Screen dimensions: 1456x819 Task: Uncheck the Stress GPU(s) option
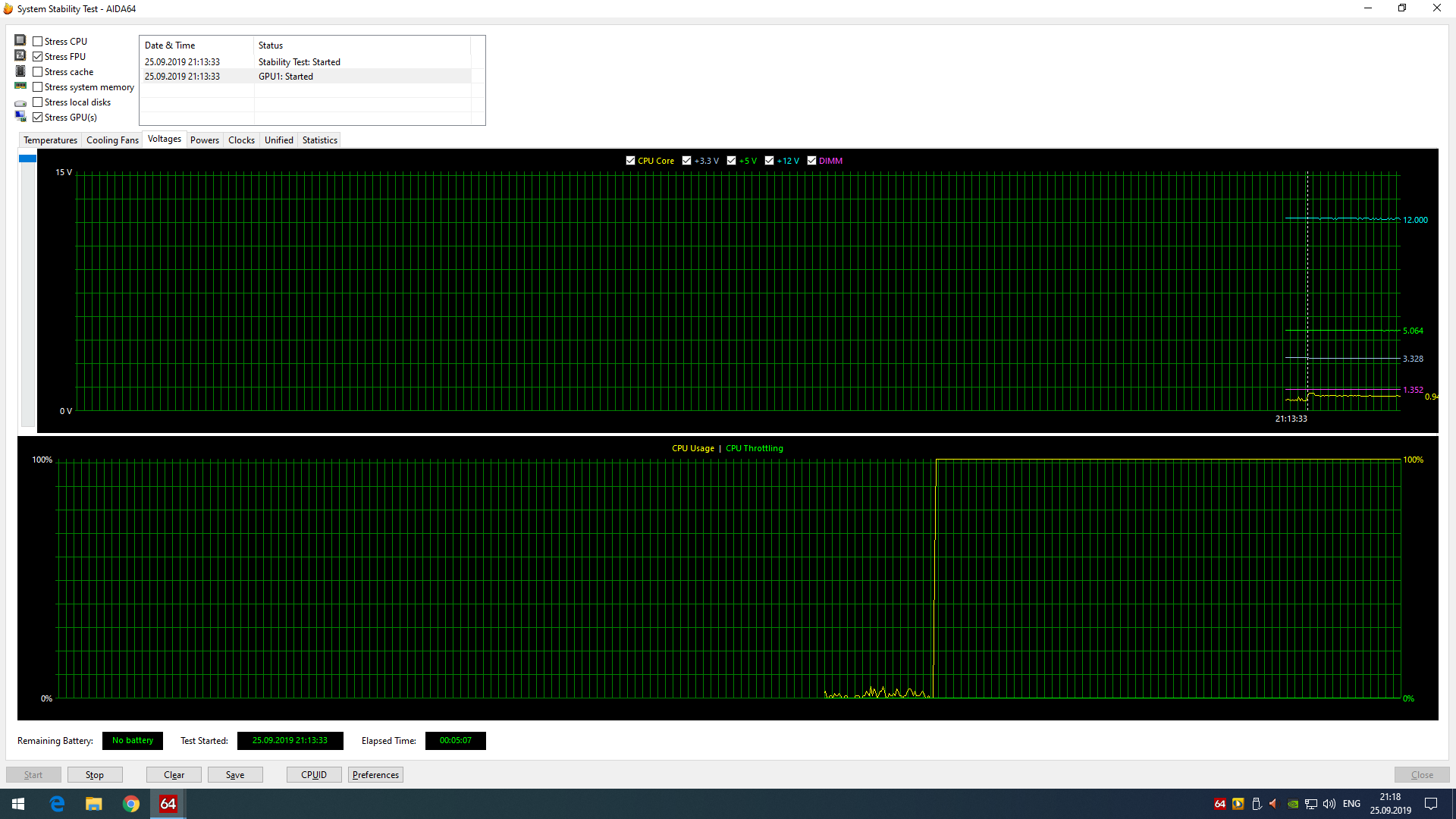pos(38,118)
